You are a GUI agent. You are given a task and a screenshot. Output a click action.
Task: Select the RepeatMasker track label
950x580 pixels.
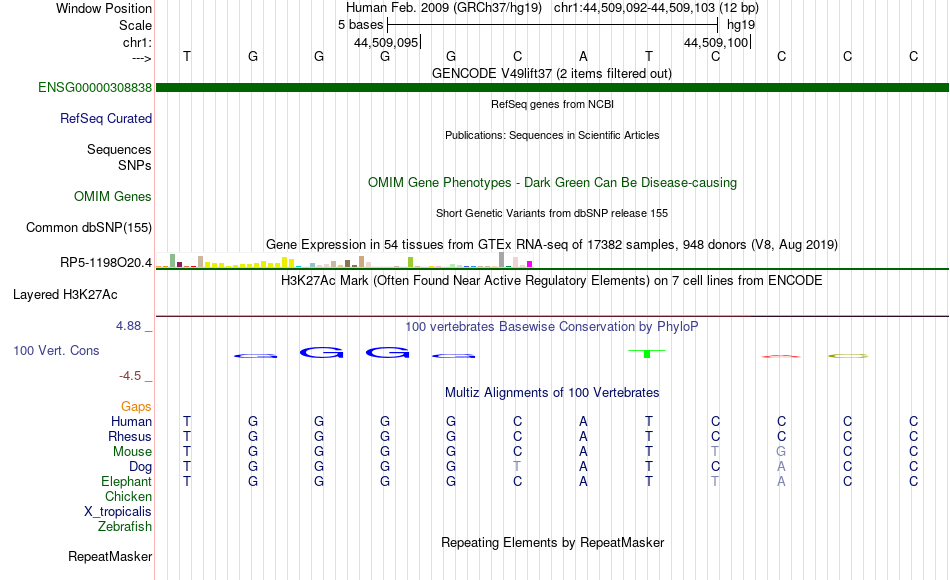tap(110, 556)
